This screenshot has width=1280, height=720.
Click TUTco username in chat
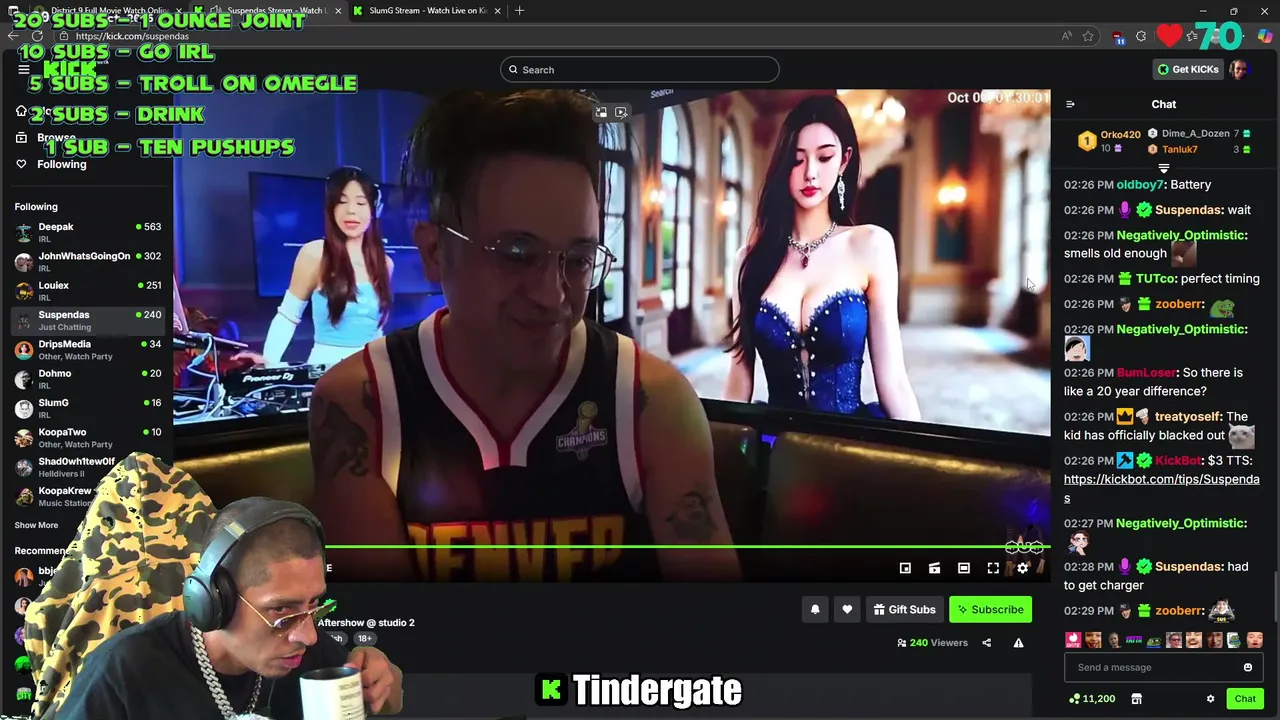coord(1154,279)
